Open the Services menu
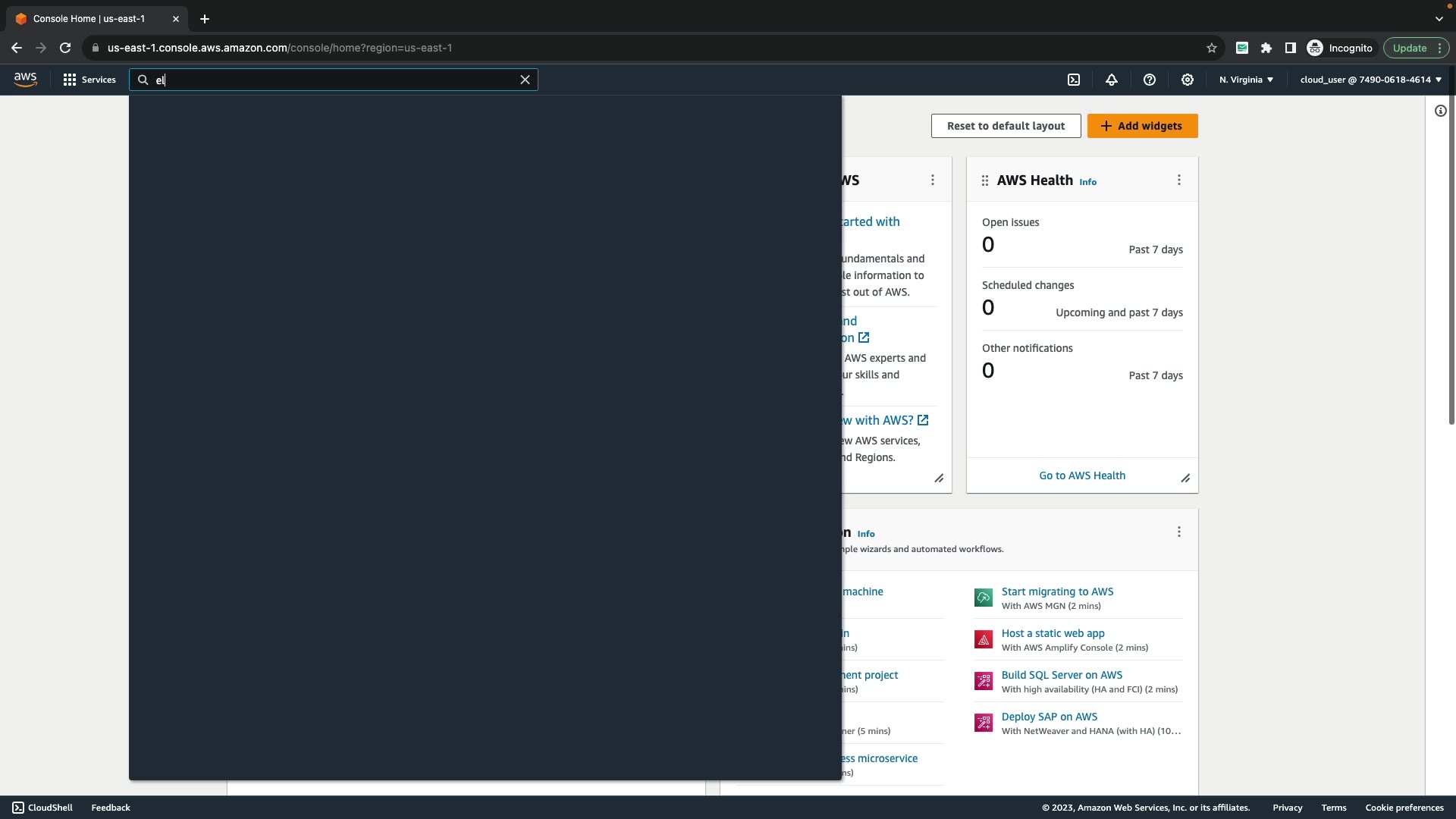1456x819 pixels. pyautogui.click(x=89, y=80)
